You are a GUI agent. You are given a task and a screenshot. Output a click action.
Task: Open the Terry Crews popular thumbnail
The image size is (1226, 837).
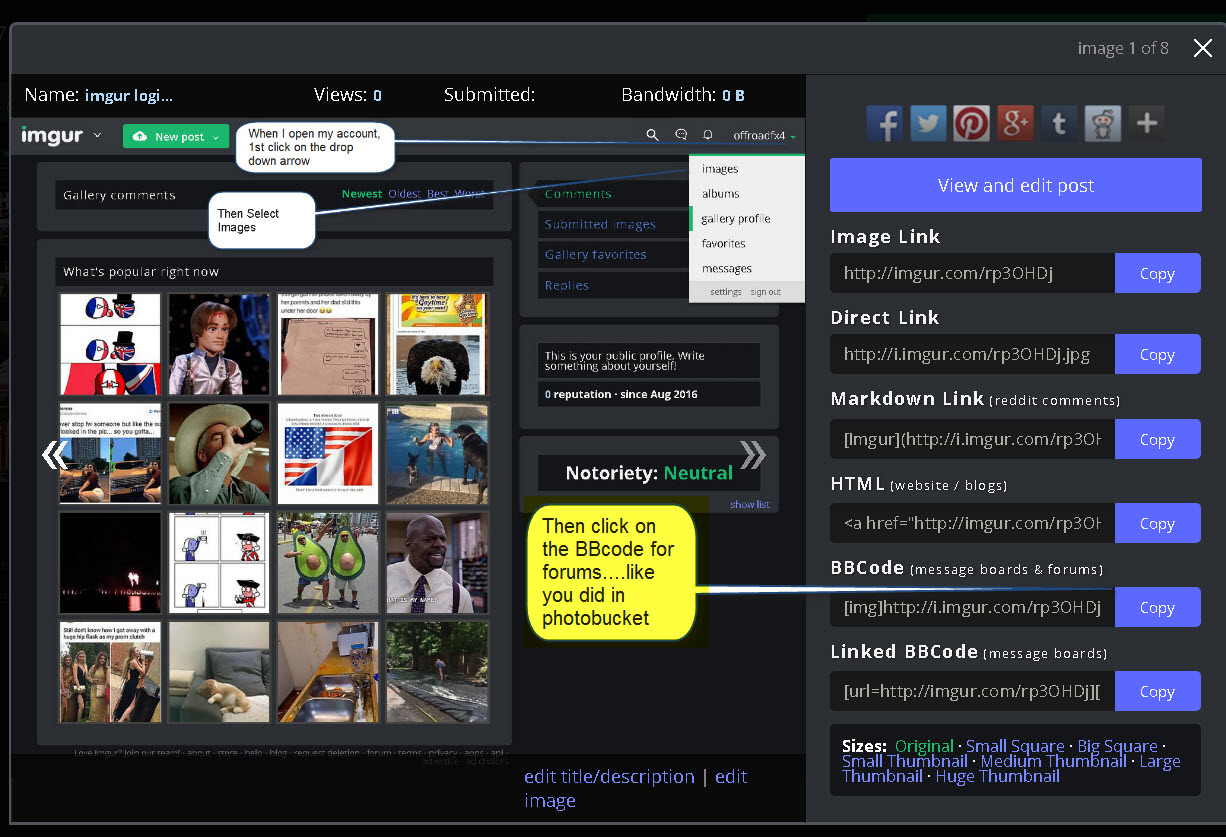(x=437, y=562)
